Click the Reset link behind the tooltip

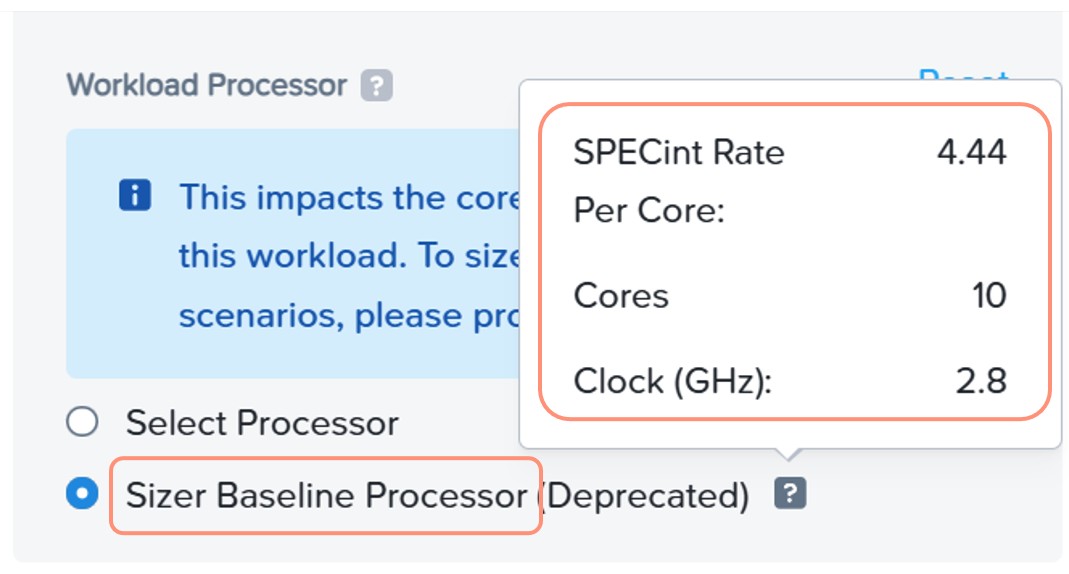963,74
